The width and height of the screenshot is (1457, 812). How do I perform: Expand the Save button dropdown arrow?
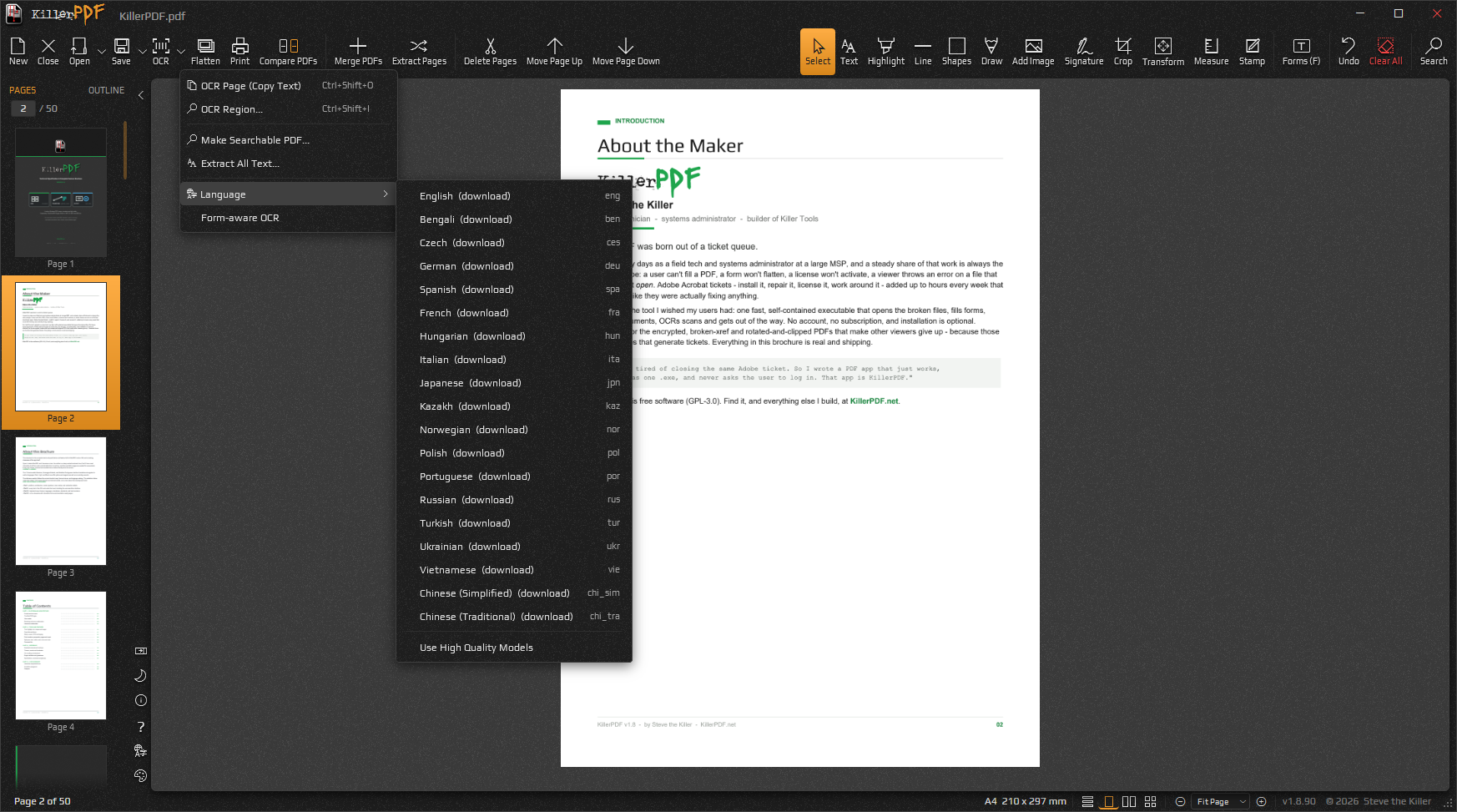coord(142,52)
